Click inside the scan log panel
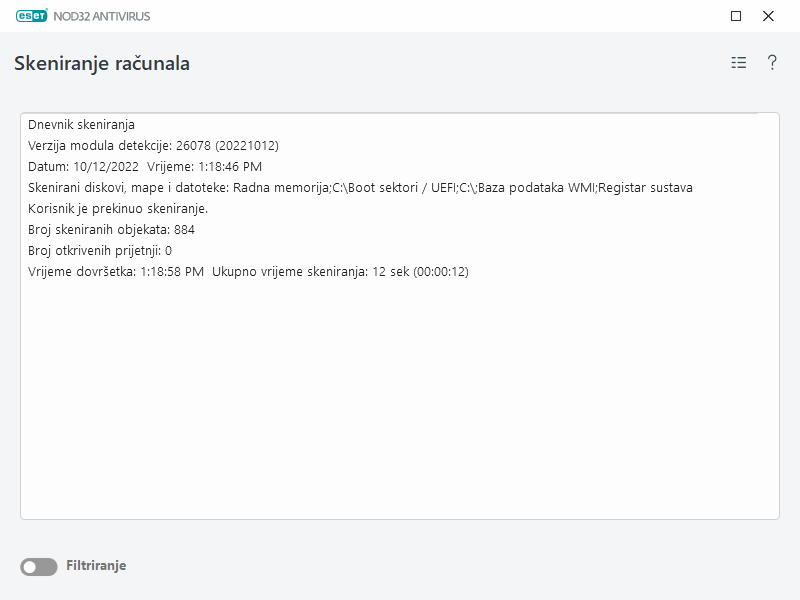800x600 pixels. click(x=400, y=400)
